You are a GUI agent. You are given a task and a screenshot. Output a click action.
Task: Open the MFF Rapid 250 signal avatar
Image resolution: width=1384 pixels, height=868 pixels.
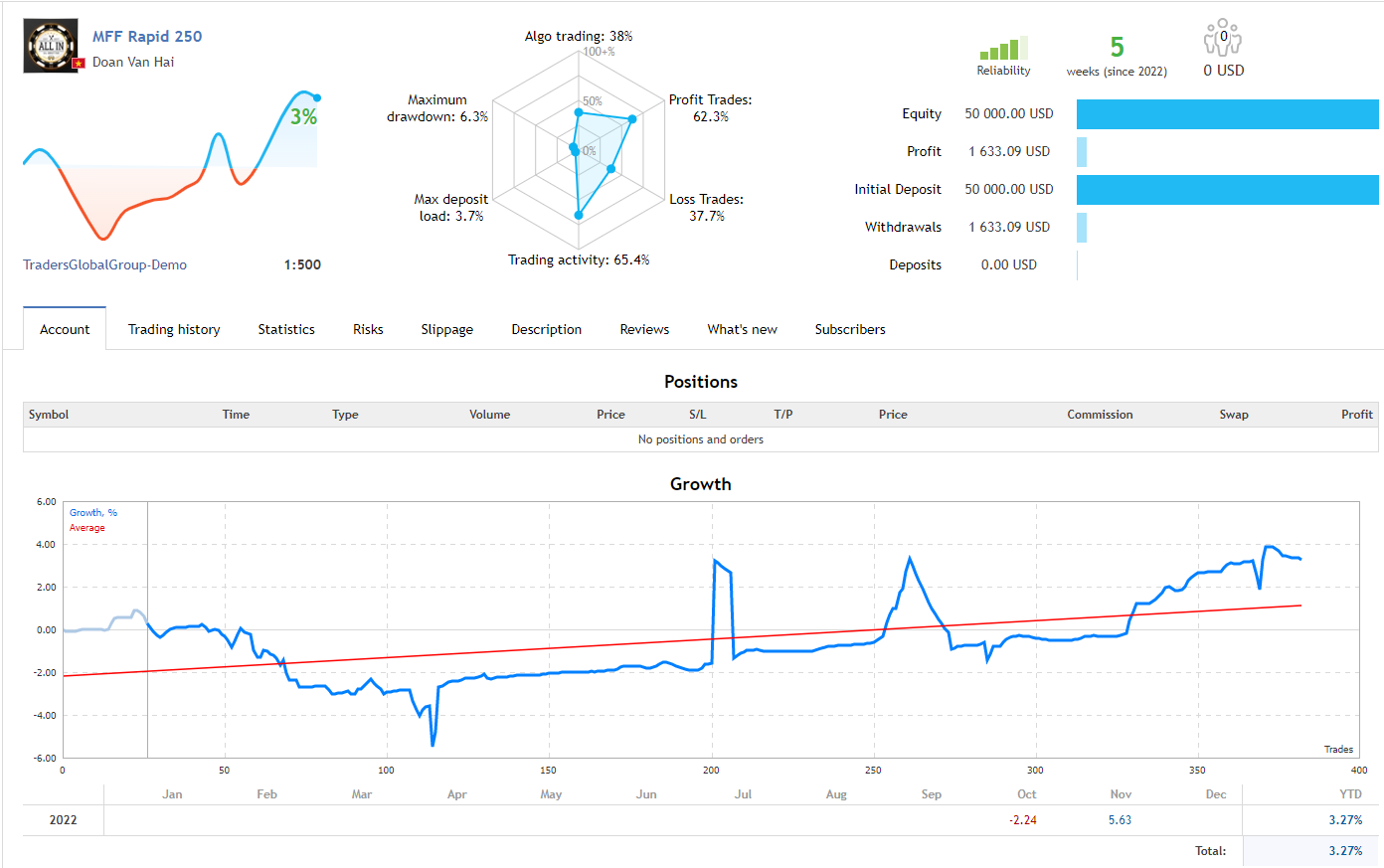pyautogui.click(x=51, y=47)
